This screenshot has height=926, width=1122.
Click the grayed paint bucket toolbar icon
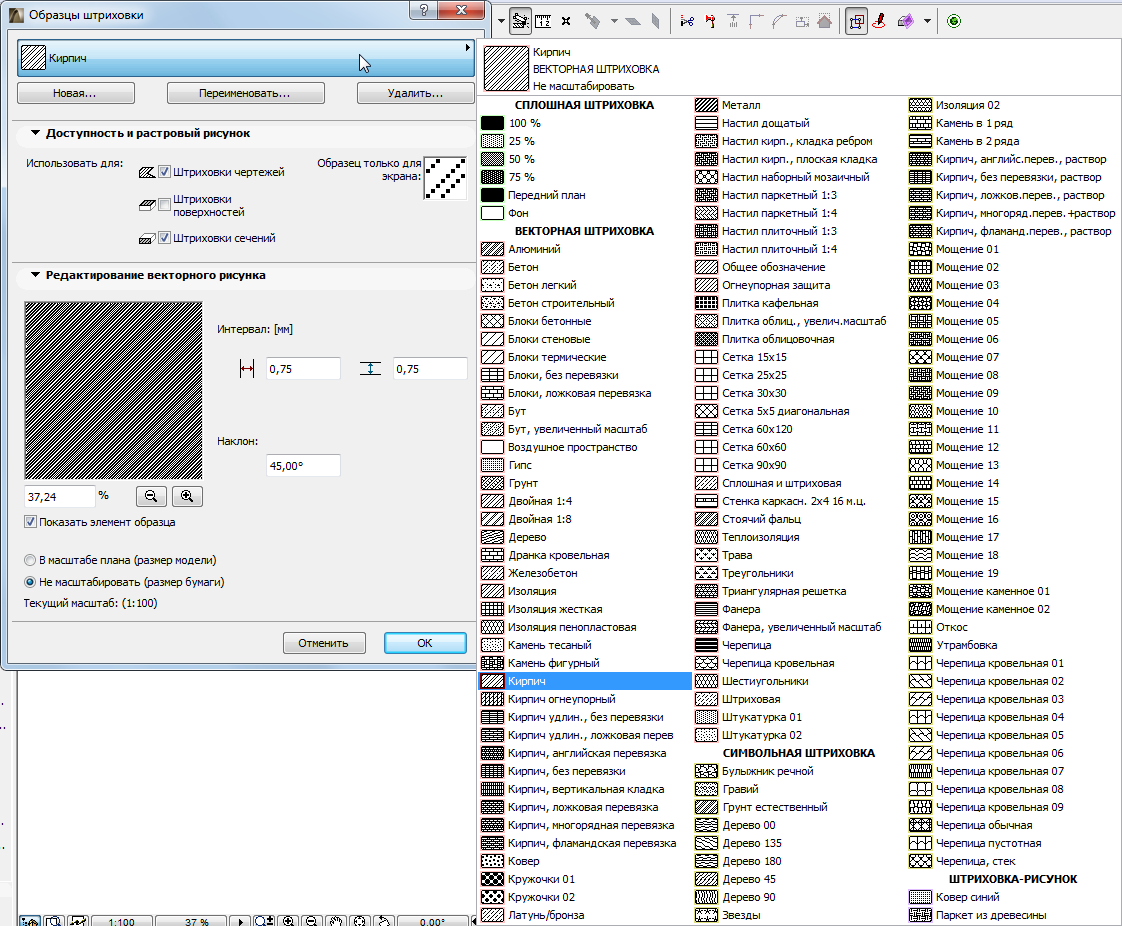pos(592,21)
